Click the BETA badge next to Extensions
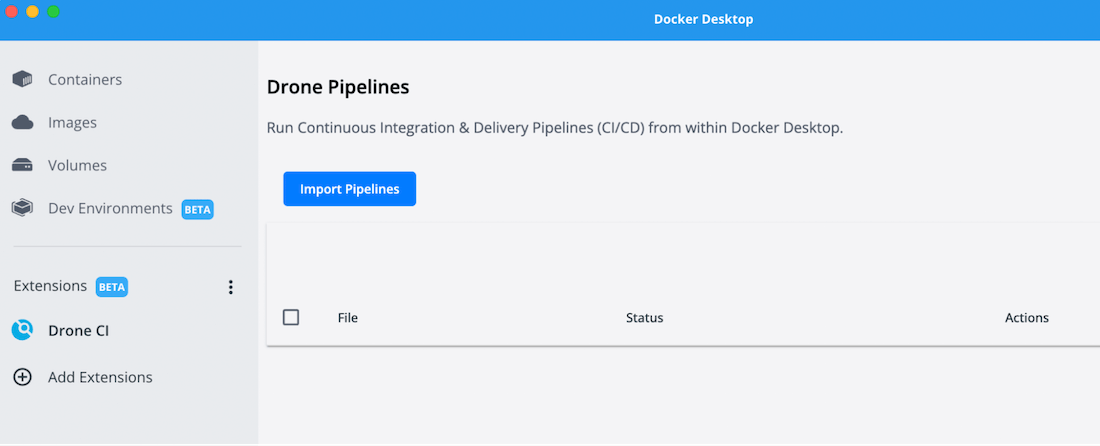The height and width of the screenshot is (446, 1100). click(112, 287)
